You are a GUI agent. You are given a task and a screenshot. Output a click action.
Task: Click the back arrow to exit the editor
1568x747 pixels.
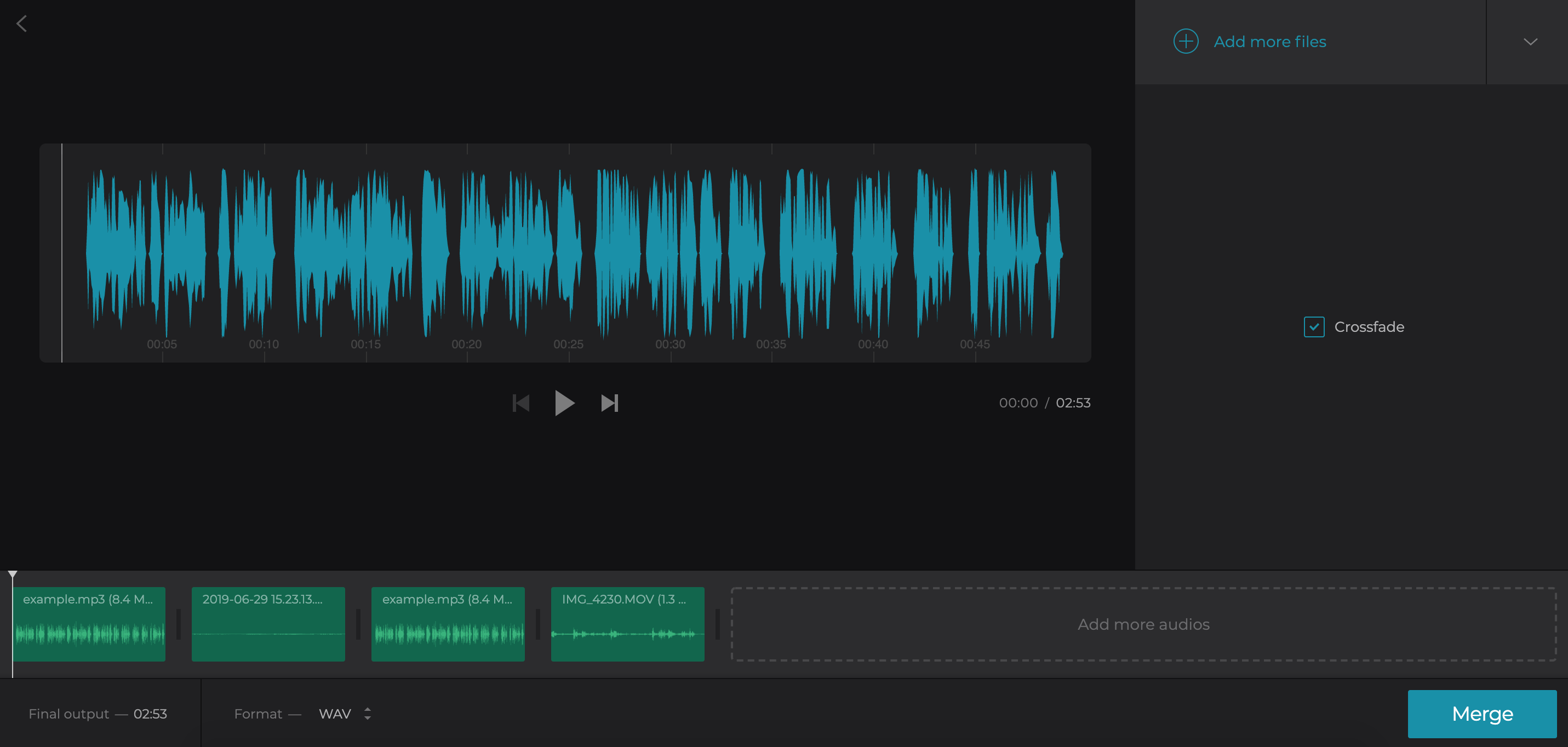(x=22, y=23)
